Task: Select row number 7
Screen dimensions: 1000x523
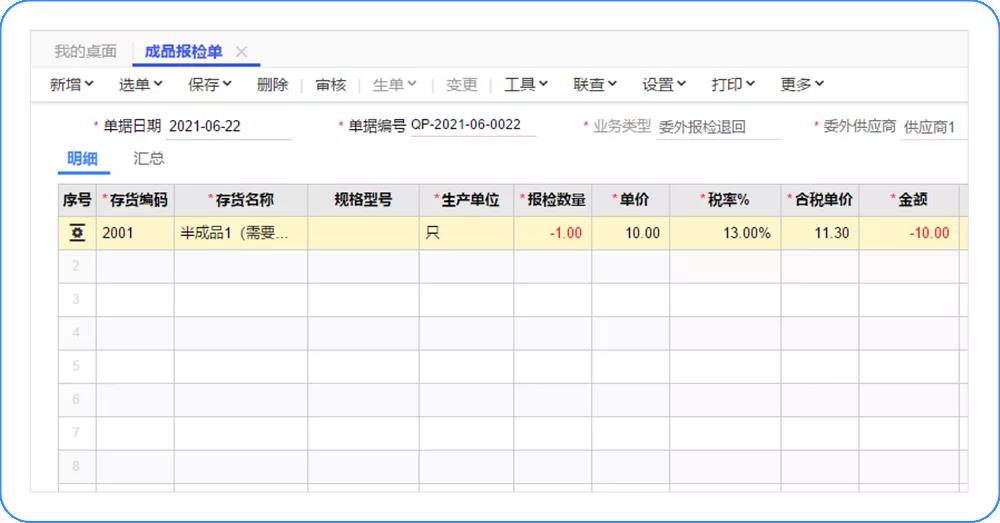Action: (77, 432)
